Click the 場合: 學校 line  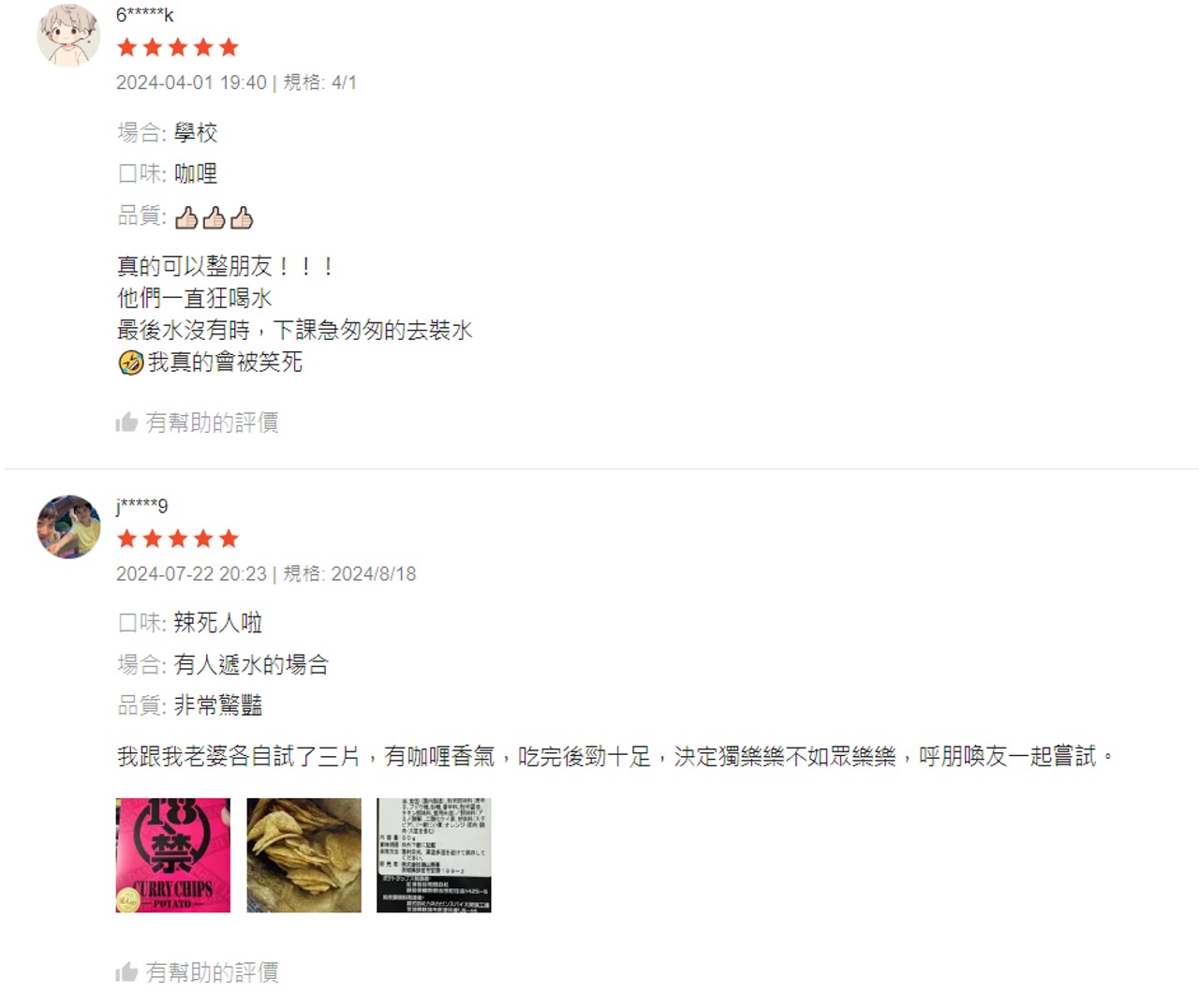[168, 132]
